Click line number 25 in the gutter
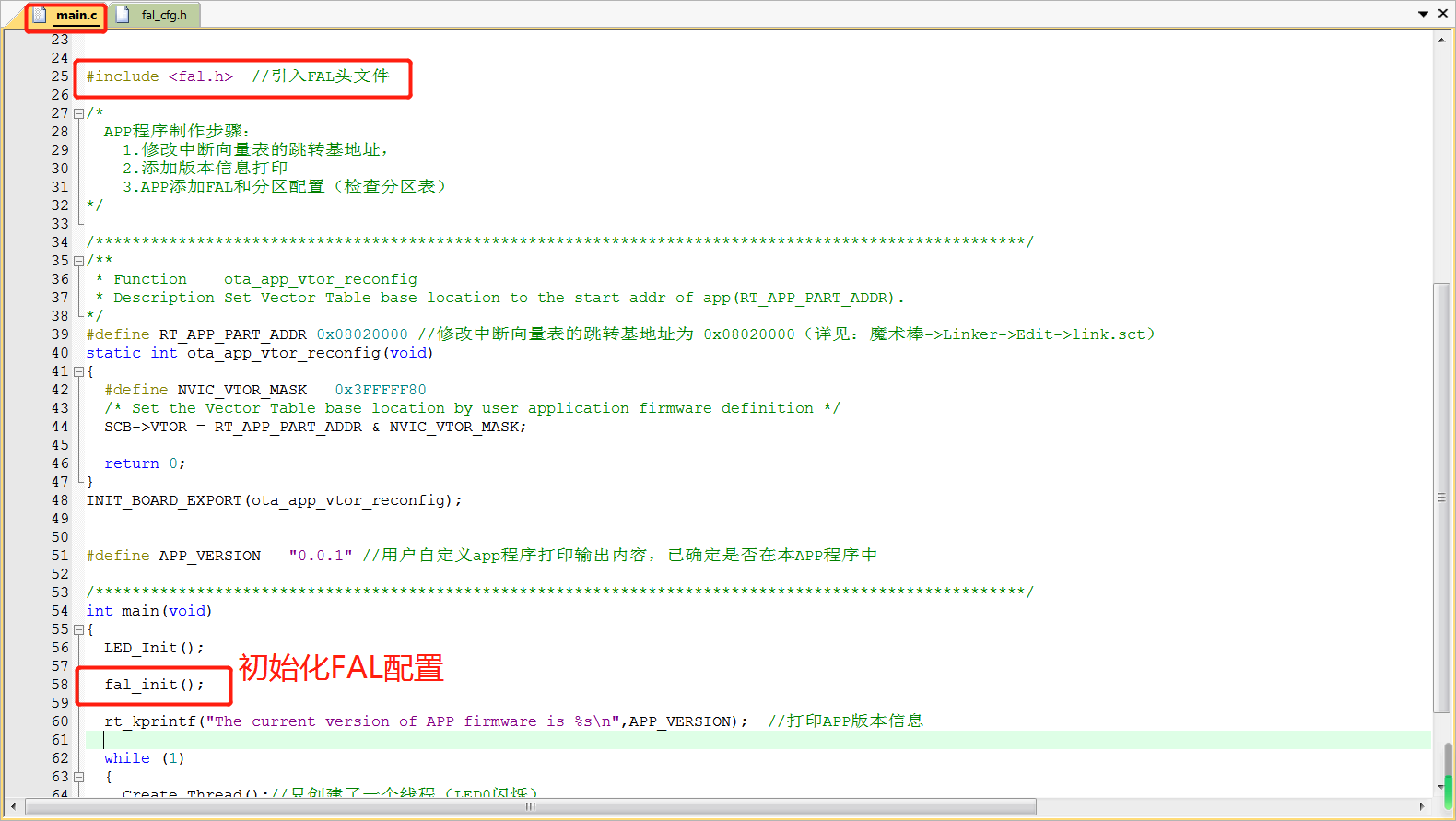 [60, 76]
